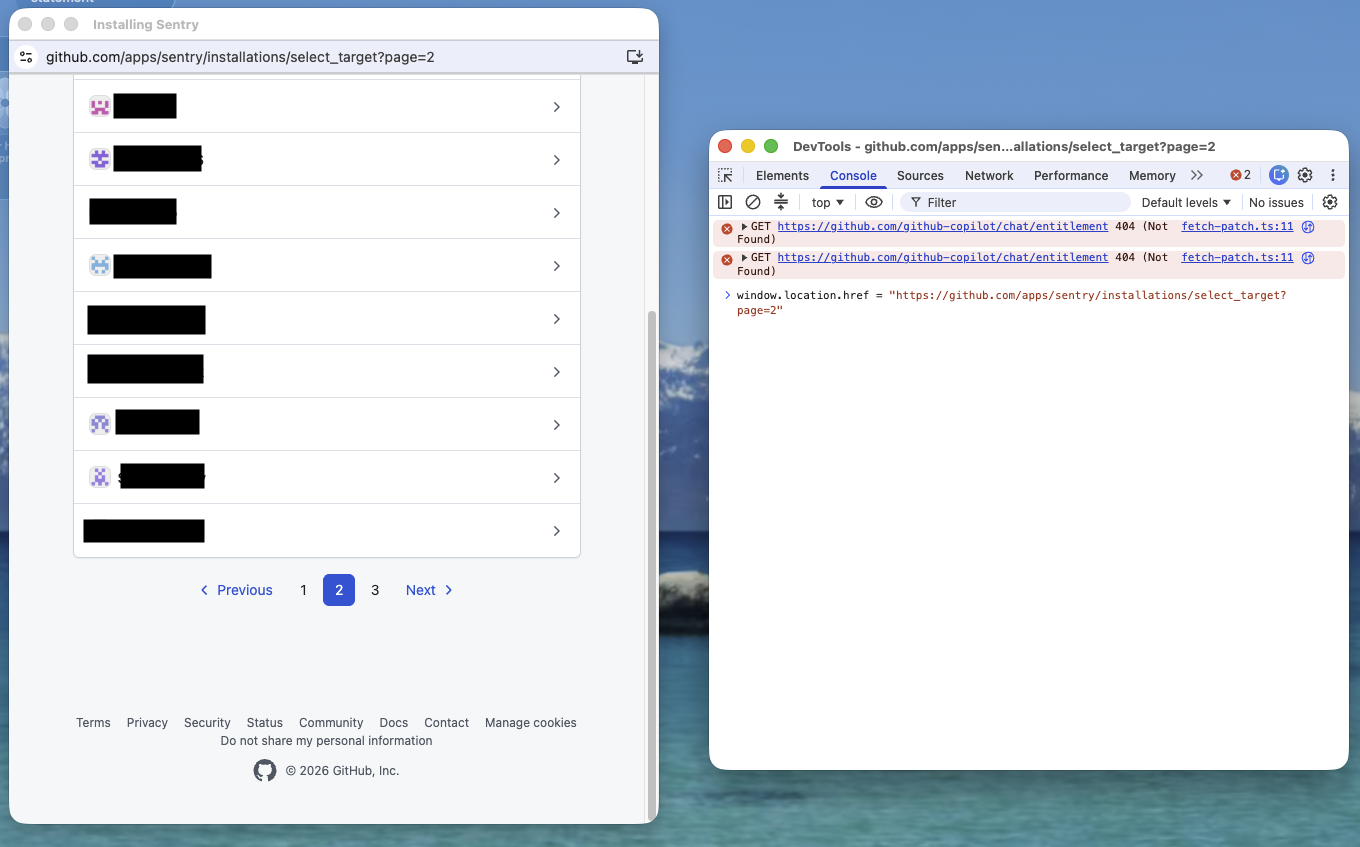
Task: Click the arrows-and-lines icon next to clear console
Action: [781, 202]
